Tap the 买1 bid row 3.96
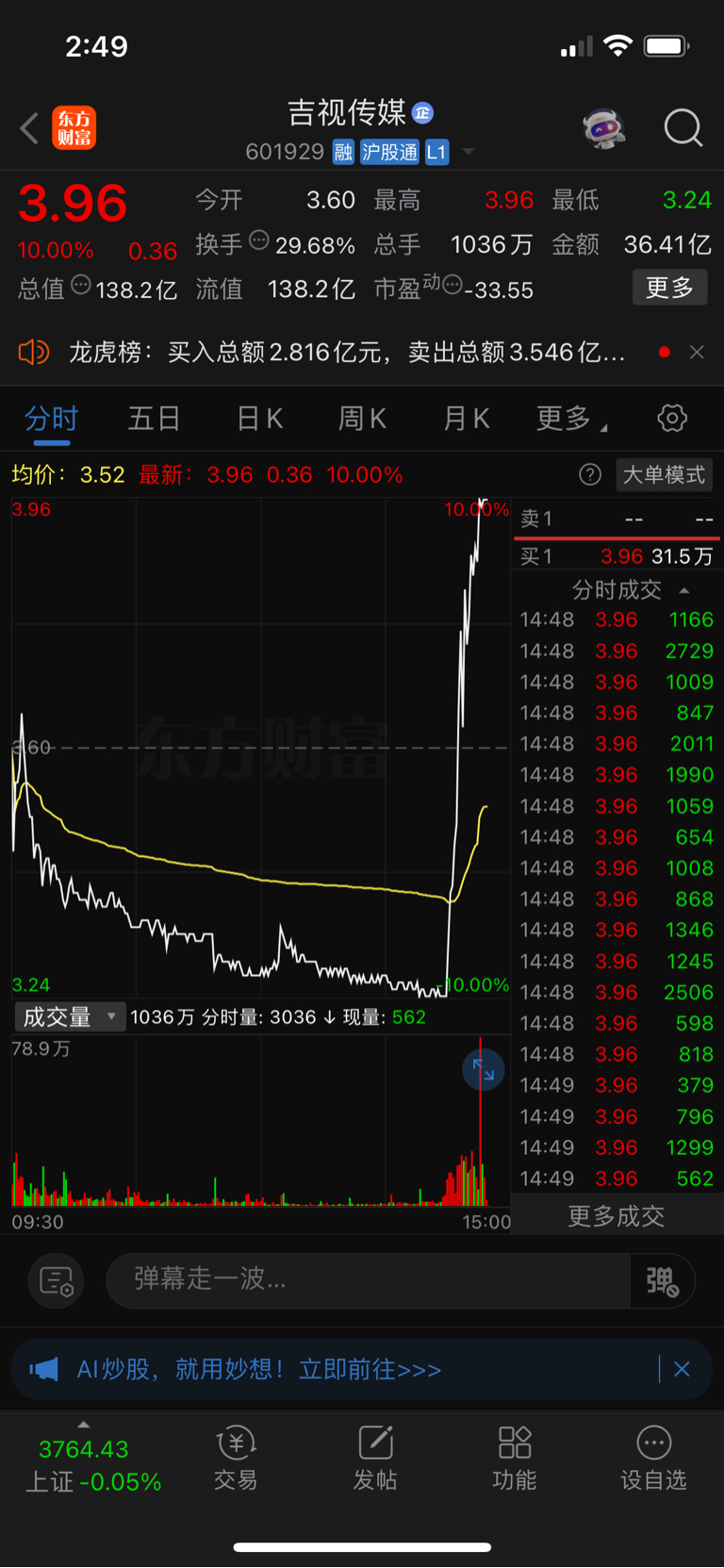The width and height of the screenshot is (724, 1568). point(617,556)
